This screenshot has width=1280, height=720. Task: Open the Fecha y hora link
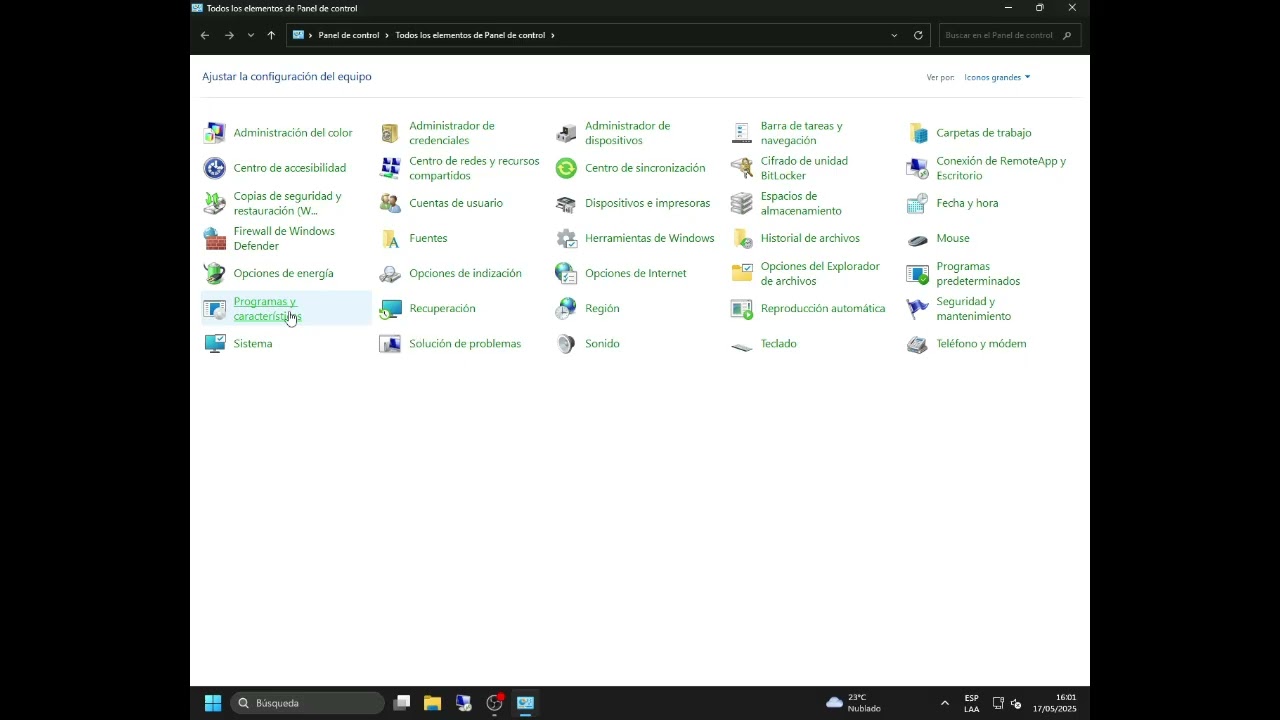(967, 203)
